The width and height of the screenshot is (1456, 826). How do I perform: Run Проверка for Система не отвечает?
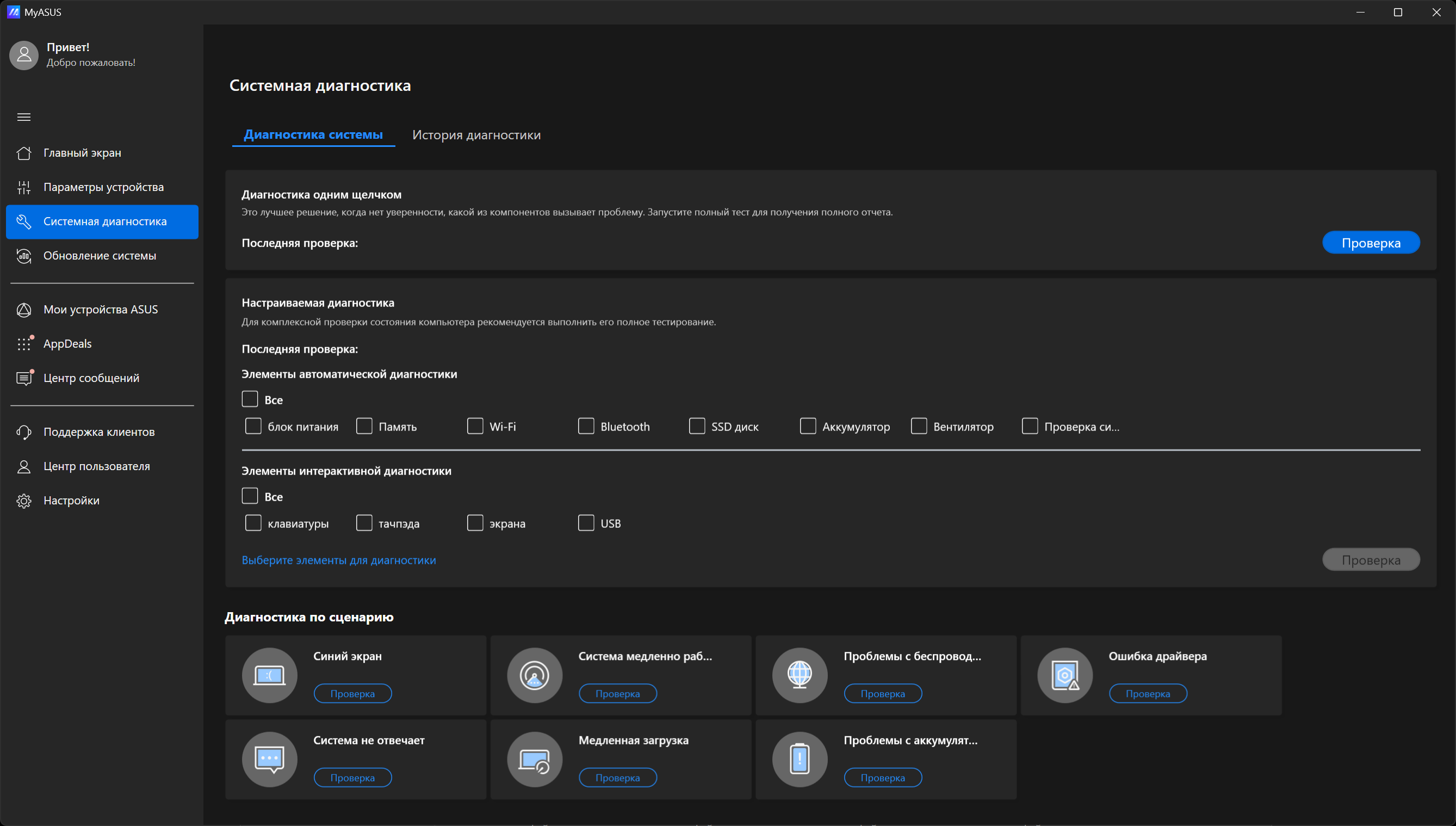click(352, 778)
